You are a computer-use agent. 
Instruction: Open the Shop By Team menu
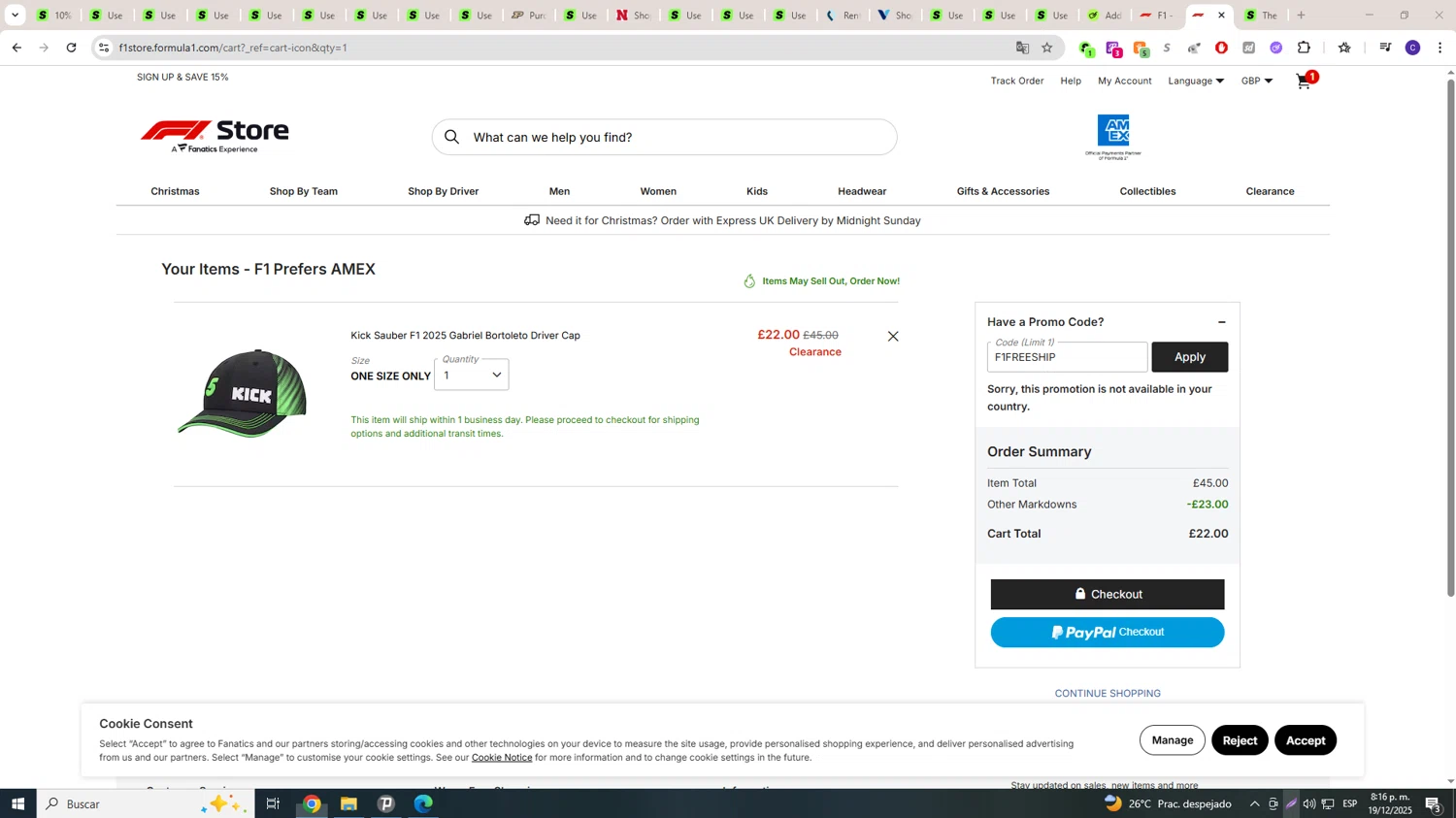pyautogui.click(x=304, y=191)
